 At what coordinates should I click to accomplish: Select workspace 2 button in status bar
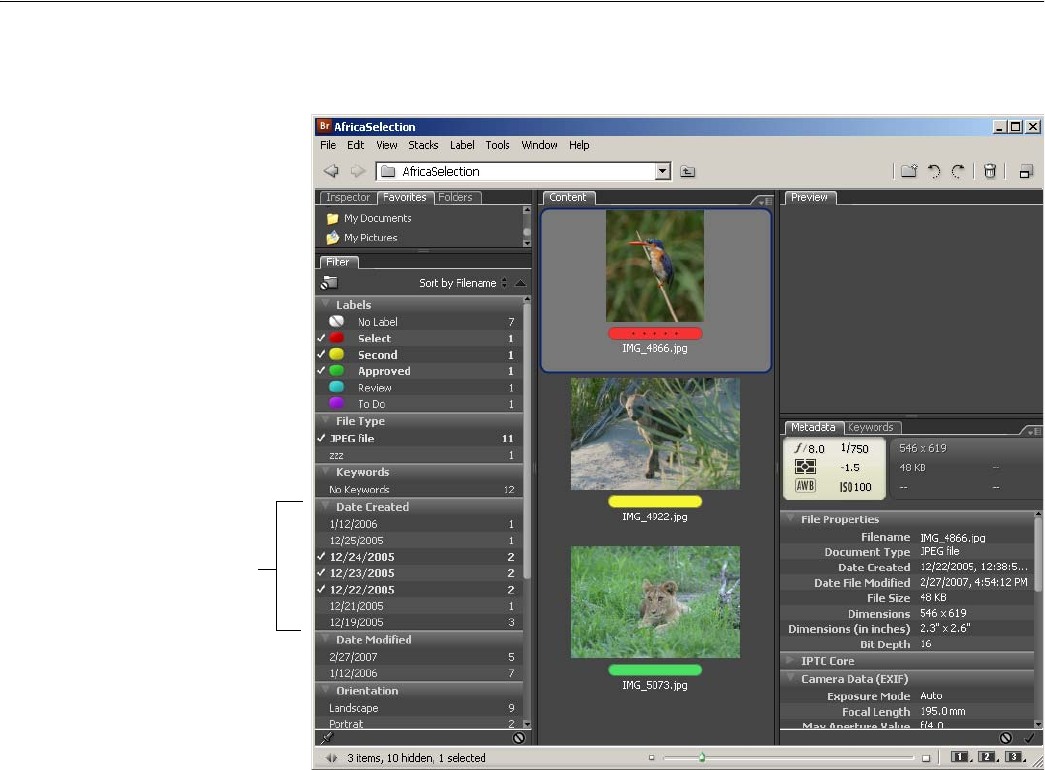click(987, 757)
